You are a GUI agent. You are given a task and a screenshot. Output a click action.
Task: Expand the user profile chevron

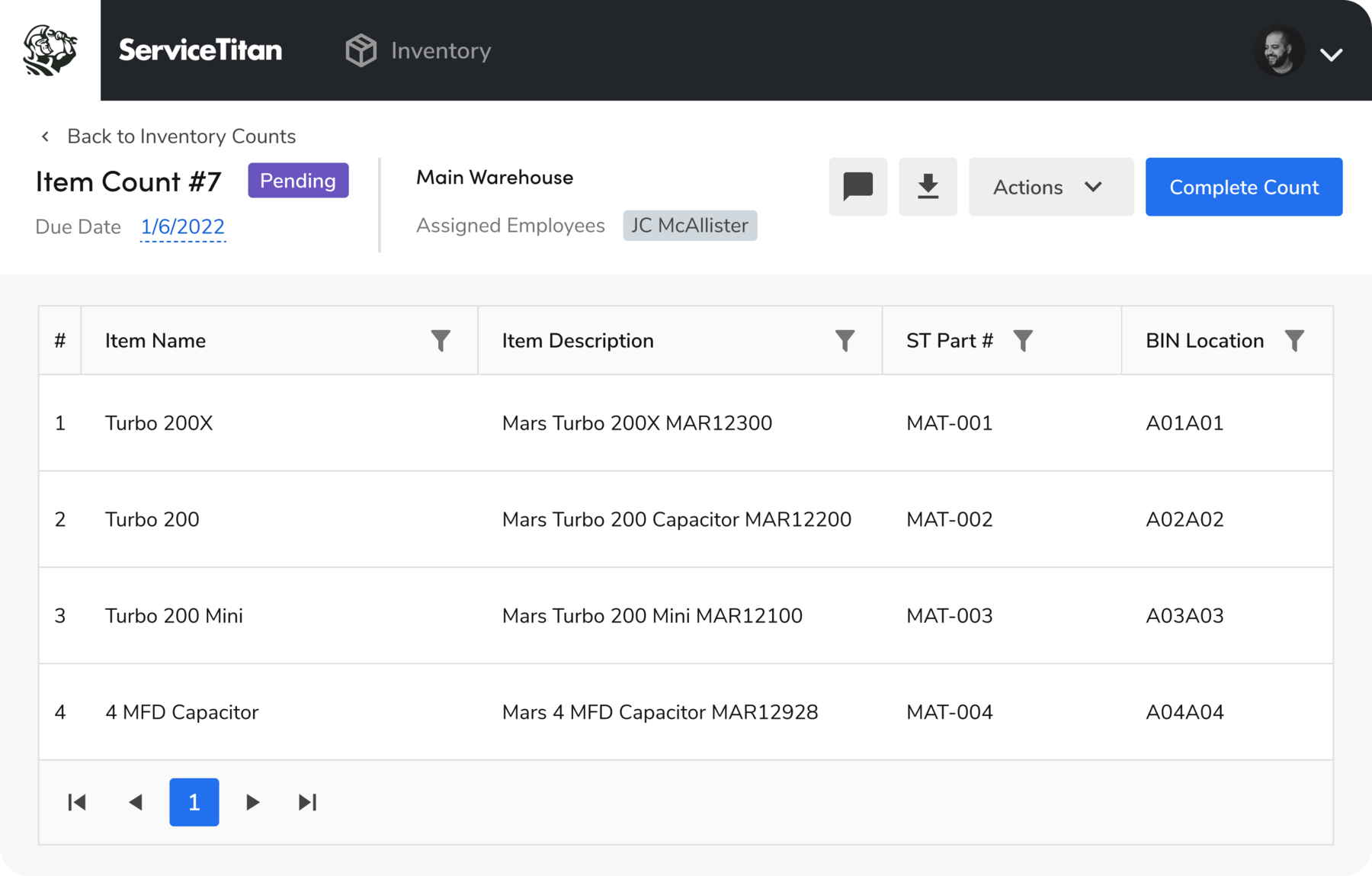point(1332,53)
